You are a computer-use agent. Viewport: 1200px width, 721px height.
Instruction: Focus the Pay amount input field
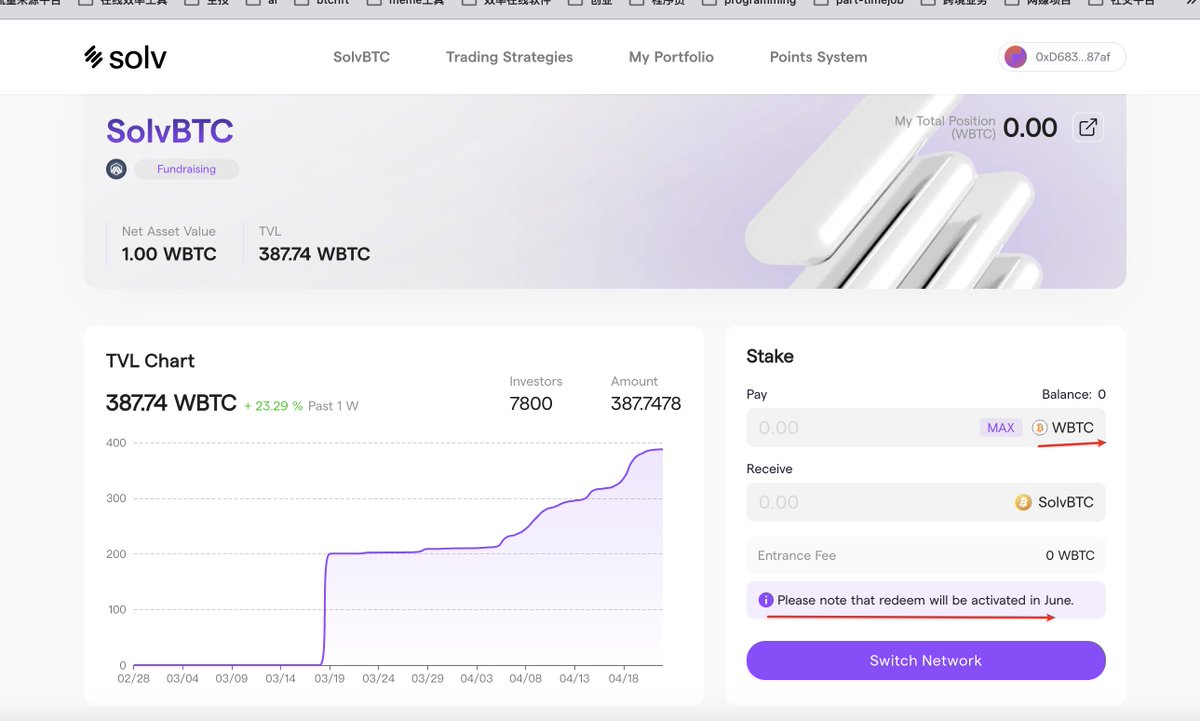point(860,428)
